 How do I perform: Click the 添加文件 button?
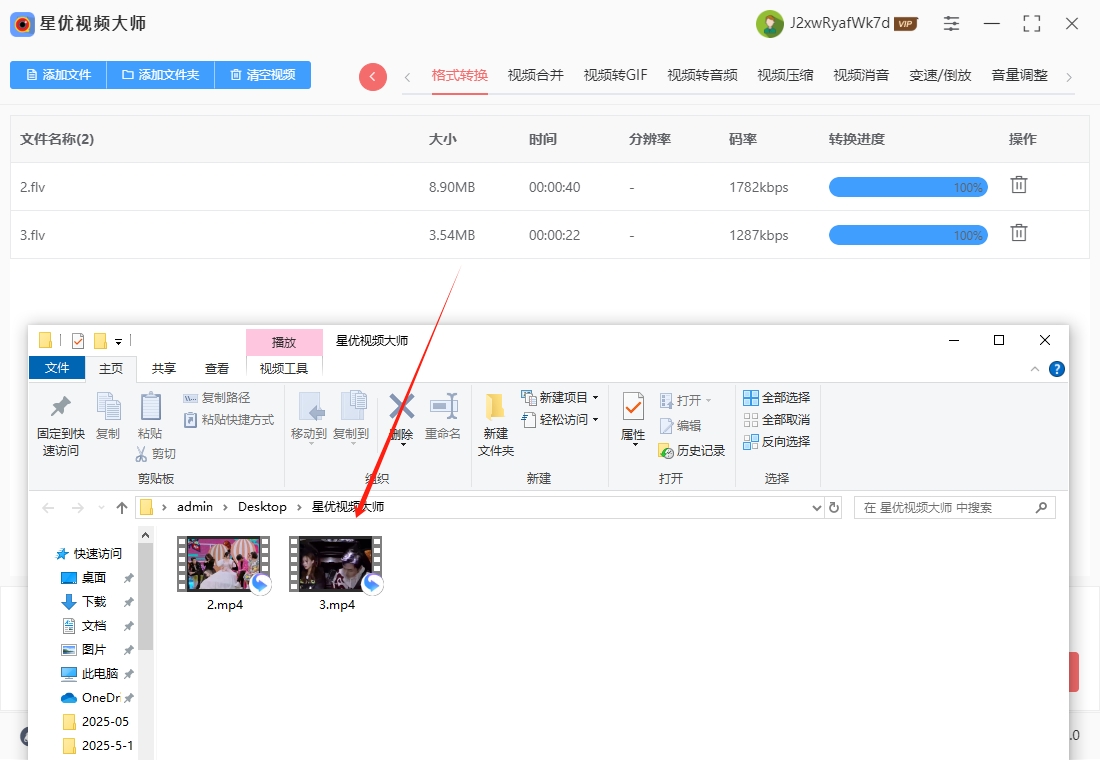(58, 75)
